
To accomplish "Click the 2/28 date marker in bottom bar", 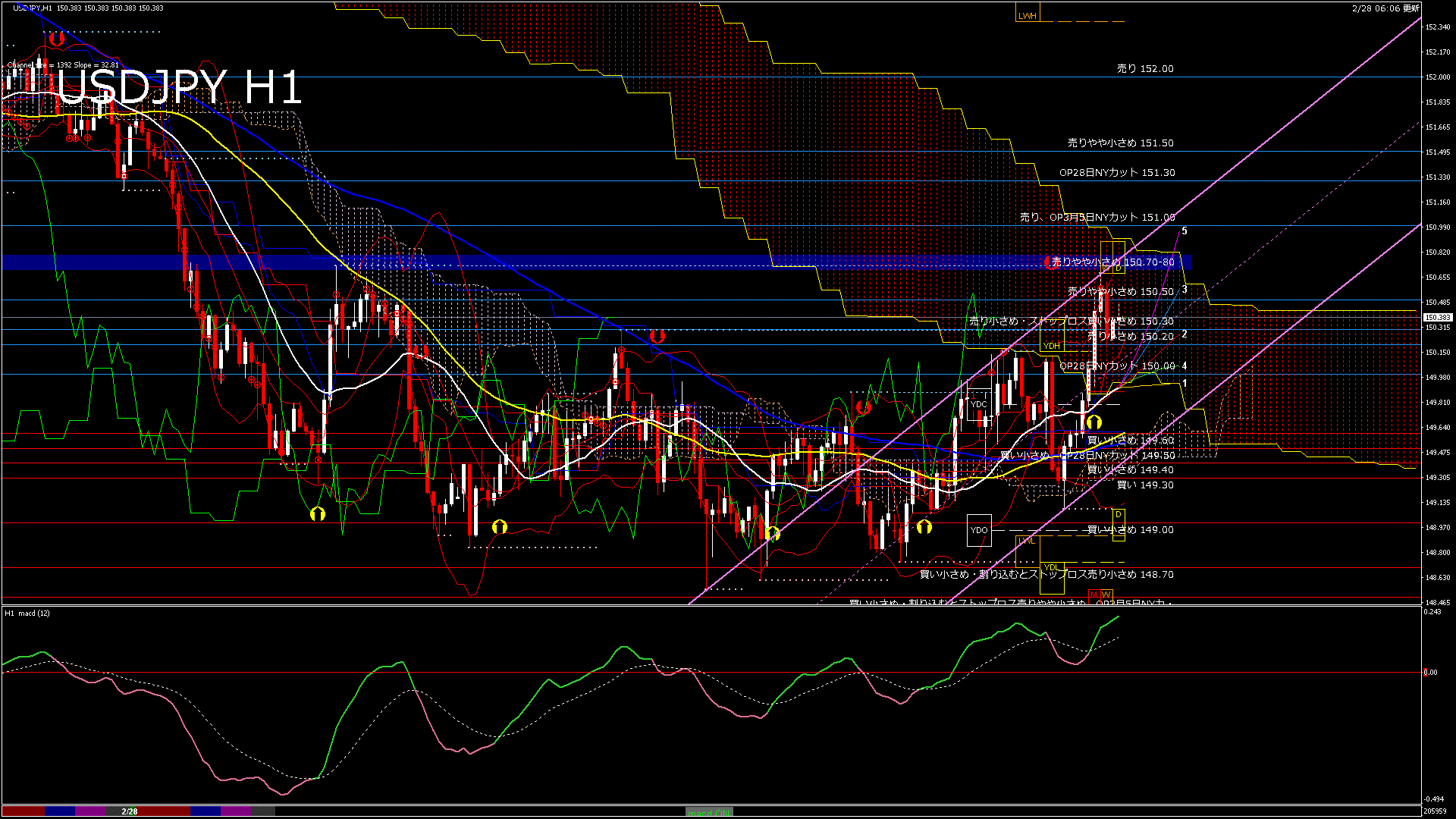I will click(x=130, y=811).
